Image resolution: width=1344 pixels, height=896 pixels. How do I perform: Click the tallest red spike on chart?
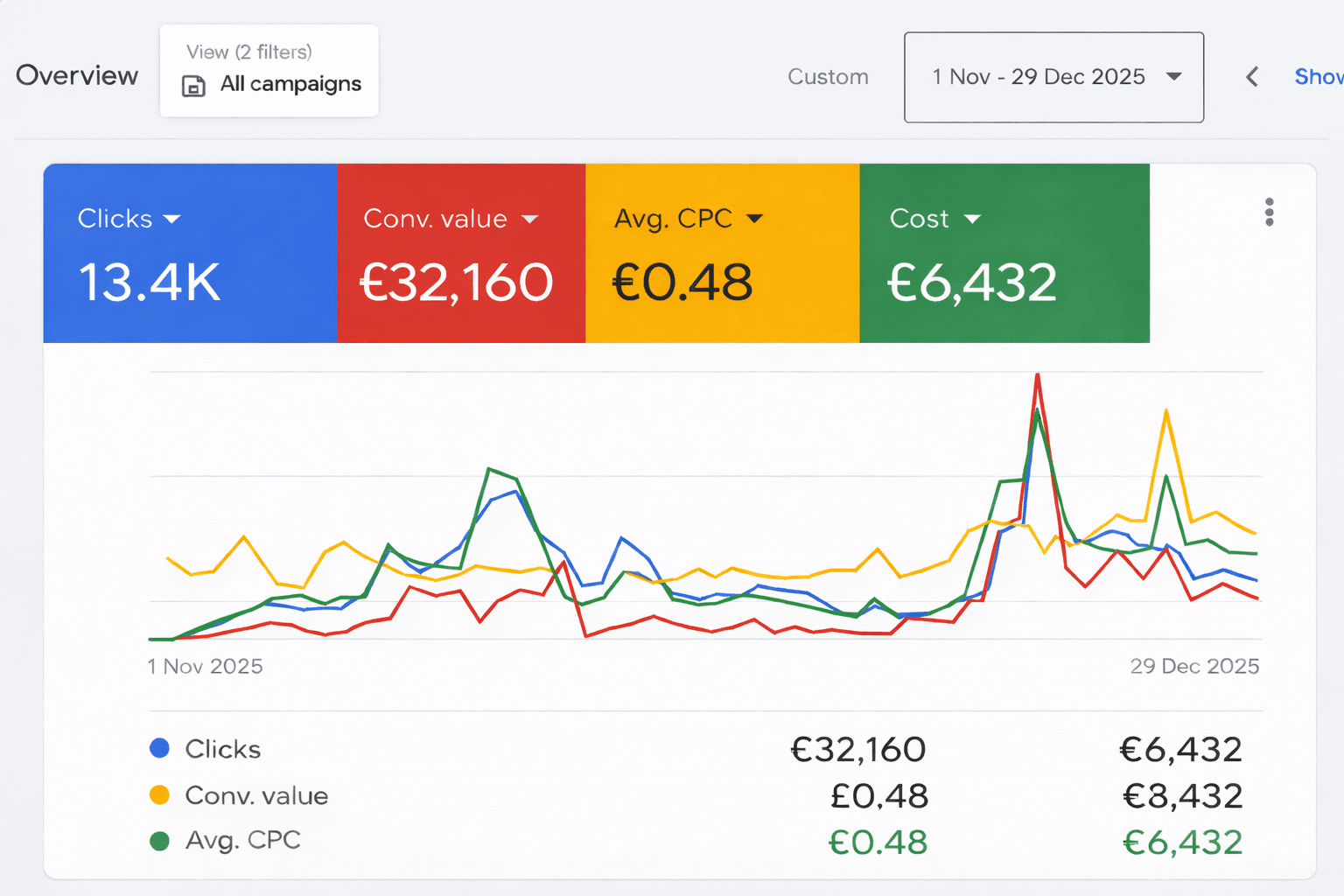click(x=1037, y=376)
